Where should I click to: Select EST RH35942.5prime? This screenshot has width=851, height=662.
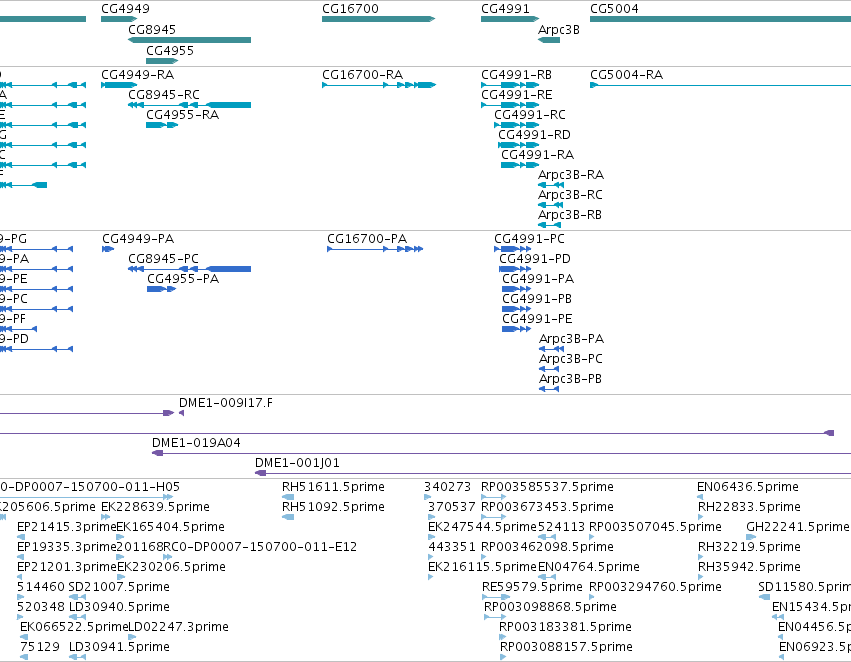coord(749,568)
